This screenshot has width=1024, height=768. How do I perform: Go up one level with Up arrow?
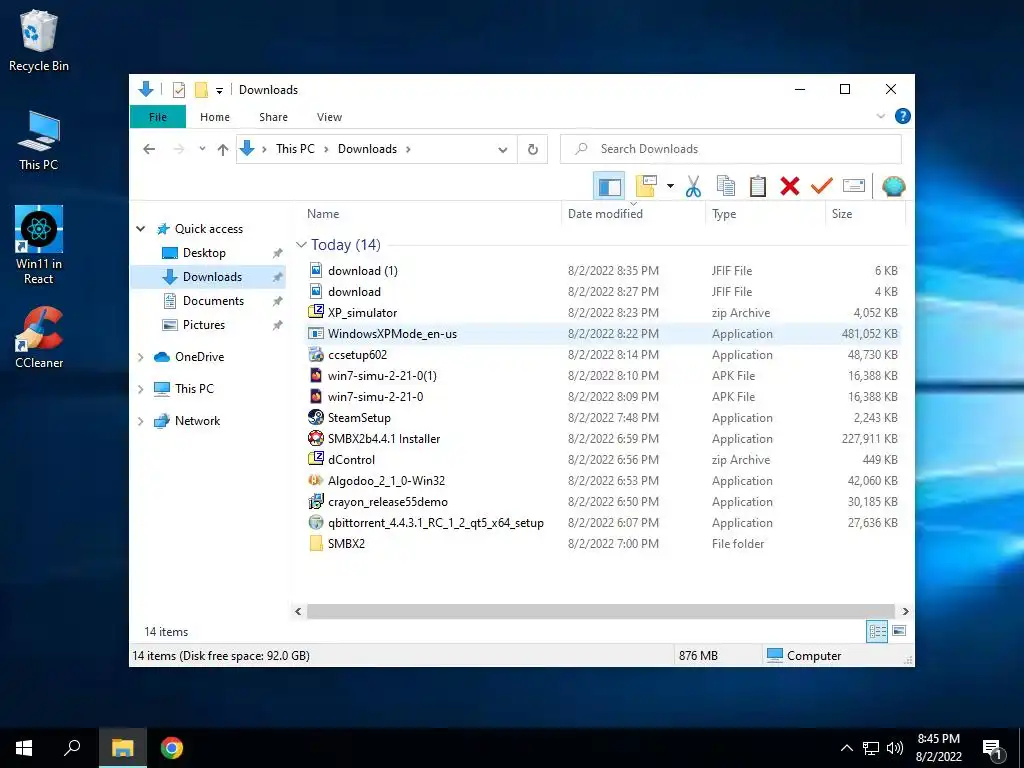(x=223, y=149)
